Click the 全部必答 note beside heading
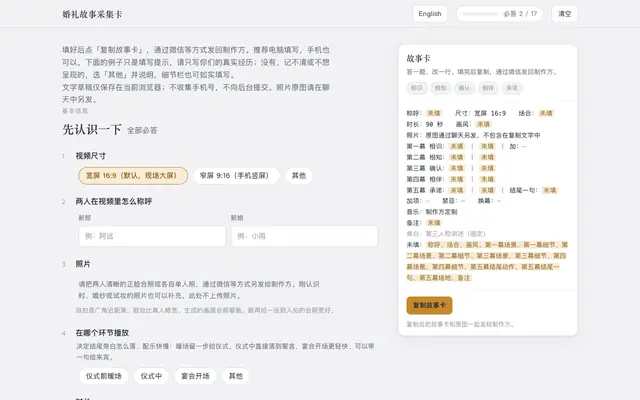The height and width of the screenshot is (400, 640). point(142,131)
